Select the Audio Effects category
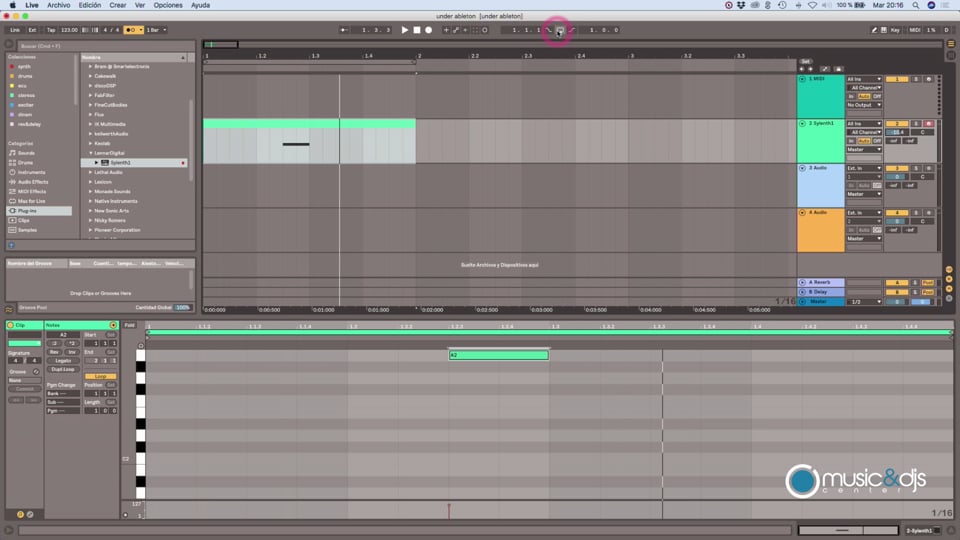960x540 pixels. 32,182
